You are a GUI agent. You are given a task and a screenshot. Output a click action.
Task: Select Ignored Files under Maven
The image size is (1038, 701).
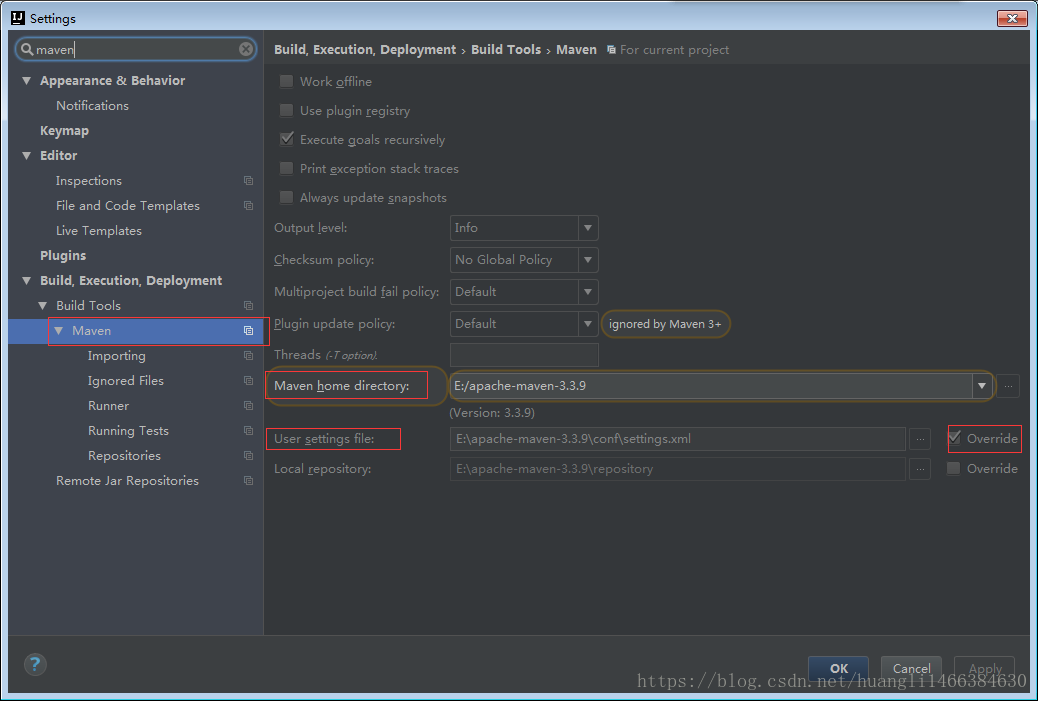(126, 381)
